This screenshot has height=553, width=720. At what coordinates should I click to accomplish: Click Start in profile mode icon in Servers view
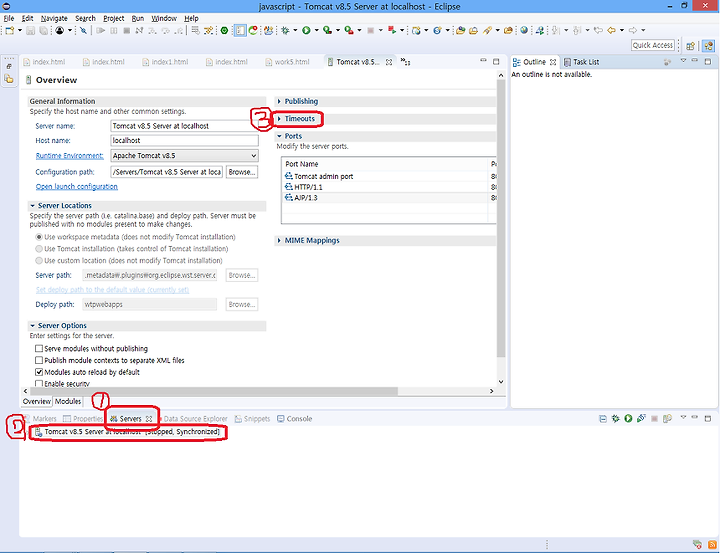tap(641, 418)
